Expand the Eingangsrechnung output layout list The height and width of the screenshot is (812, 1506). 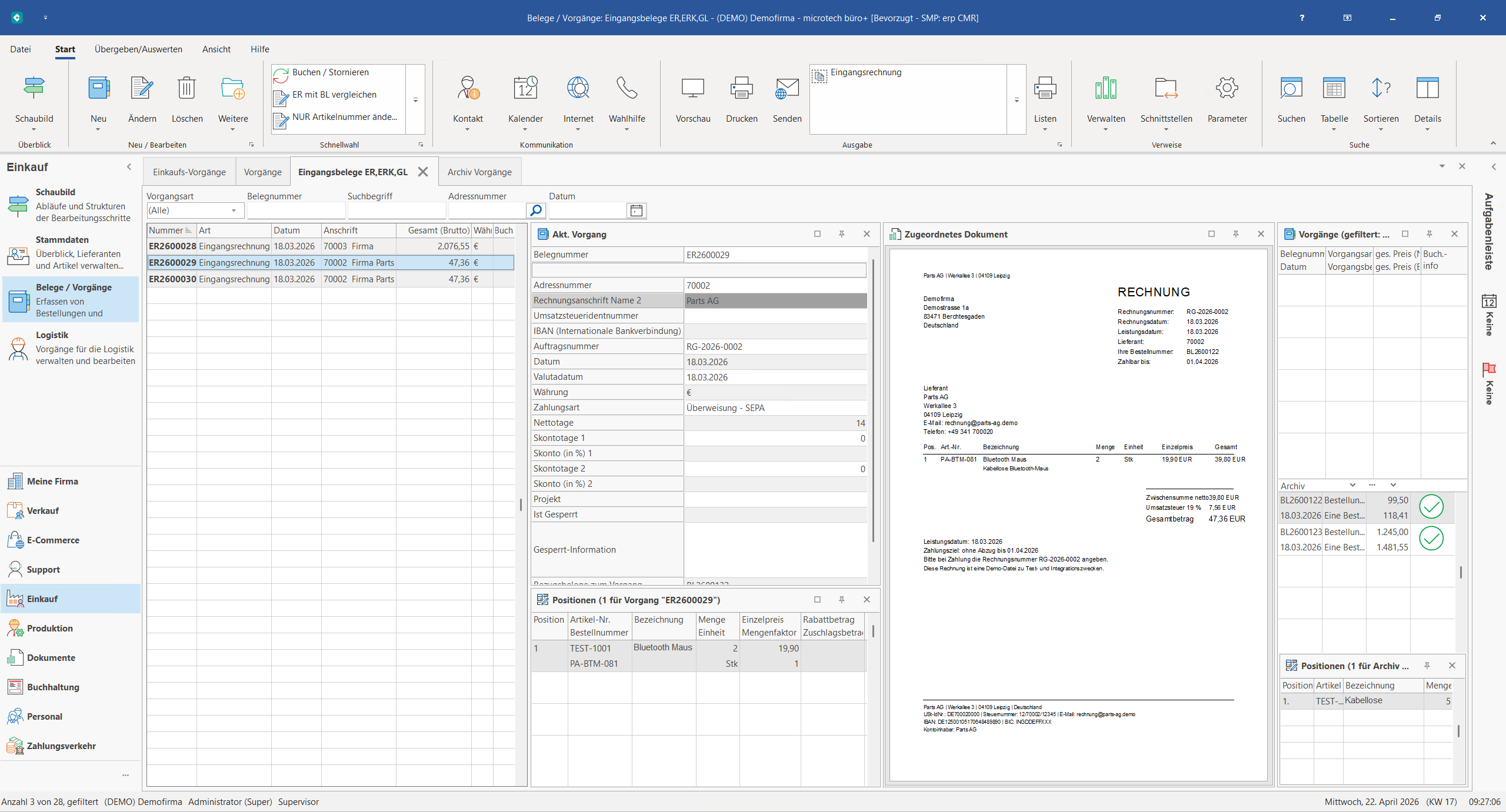pyautogui.click(x=1017, y=100)
